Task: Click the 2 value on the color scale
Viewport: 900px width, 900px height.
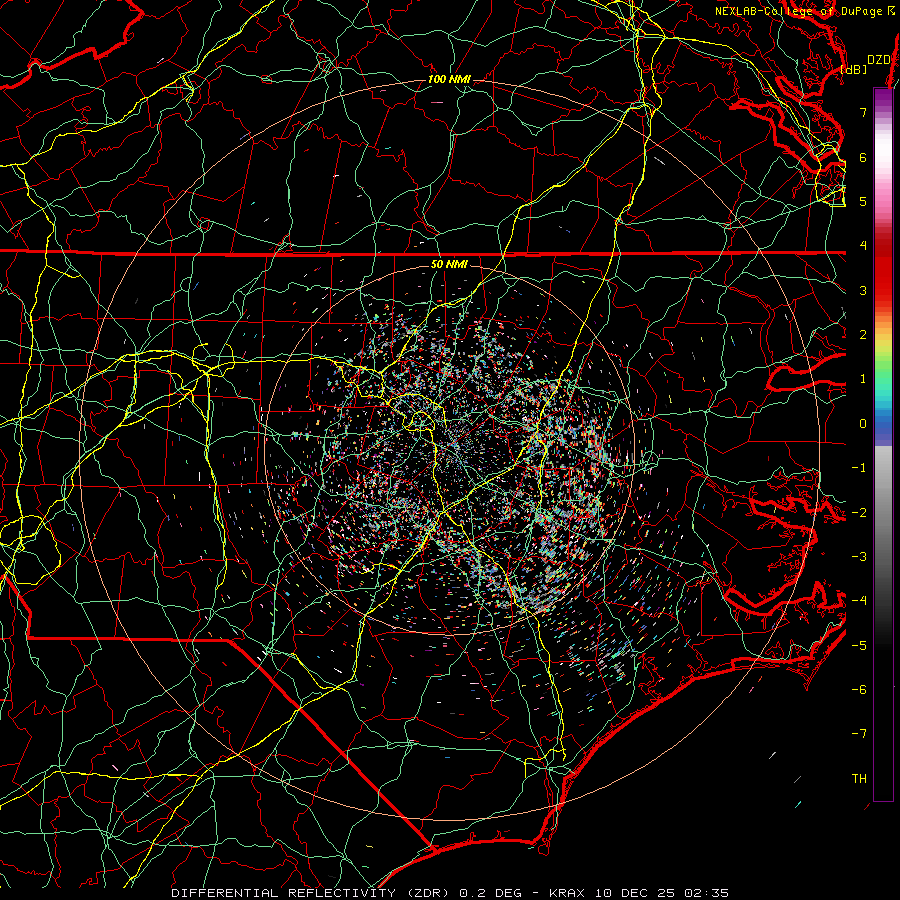Action: (863, 335)
